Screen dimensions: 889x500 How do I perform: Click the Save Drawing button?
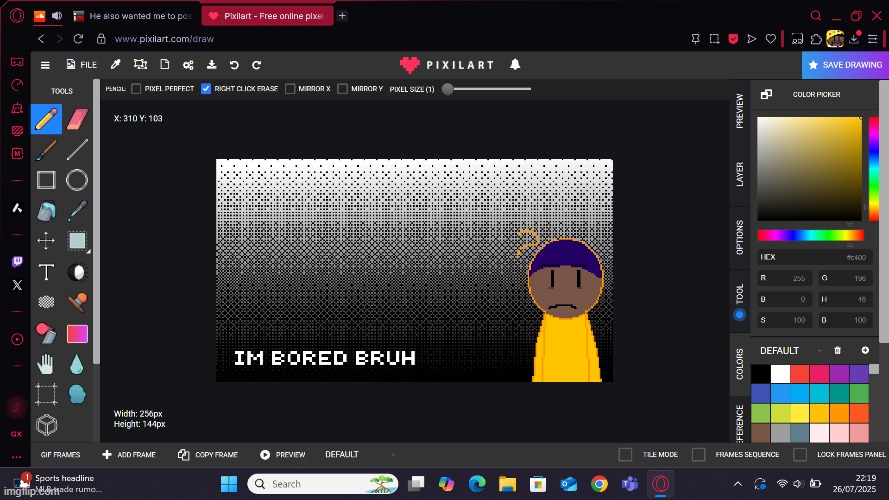click(845, 65)
